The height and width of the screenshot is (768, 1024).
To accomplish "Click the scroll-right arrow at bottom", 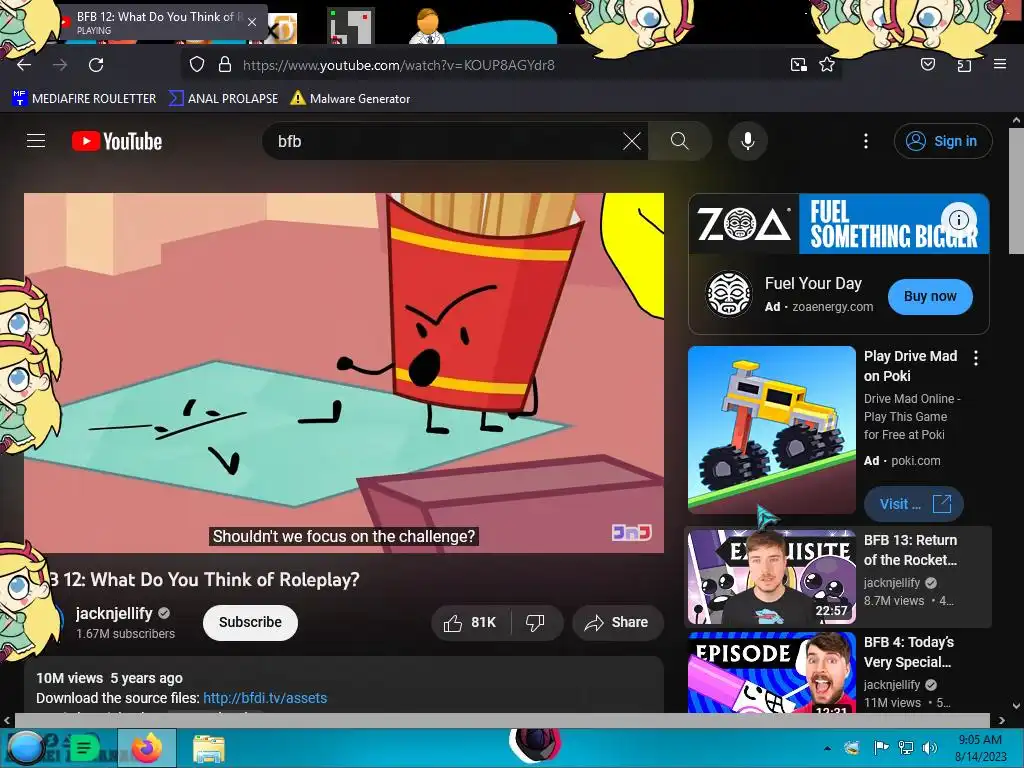I will pos(1001,720).
